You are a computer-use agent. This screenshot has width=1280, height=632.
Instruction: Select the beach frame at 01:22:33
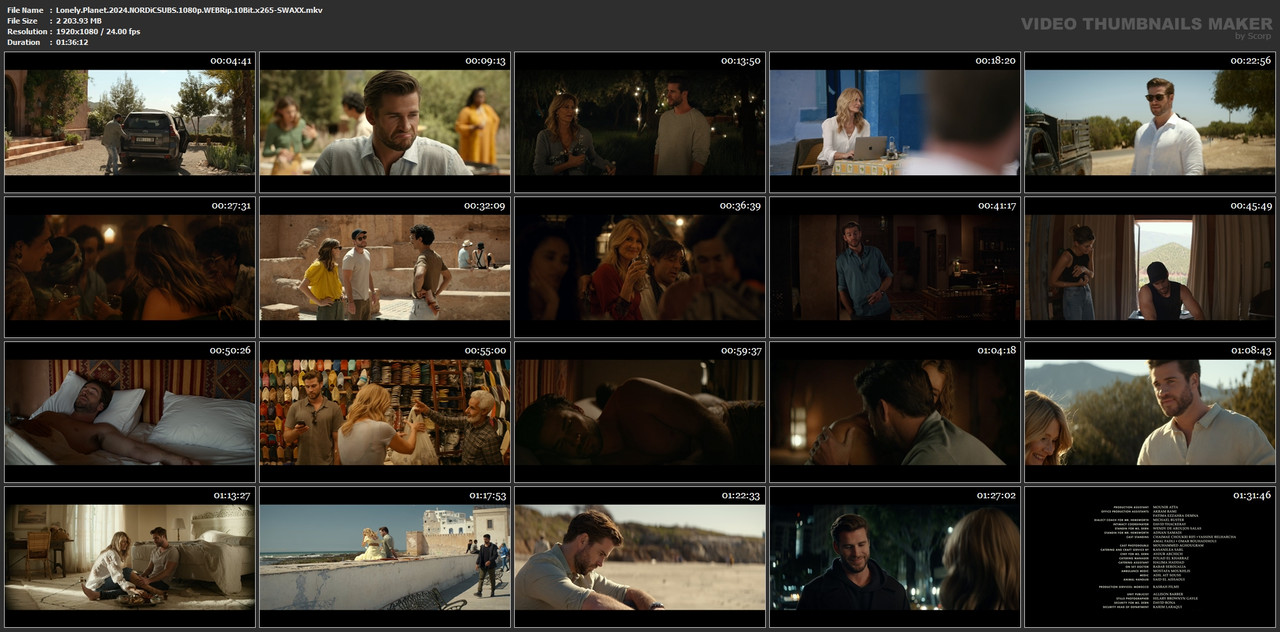640,557
